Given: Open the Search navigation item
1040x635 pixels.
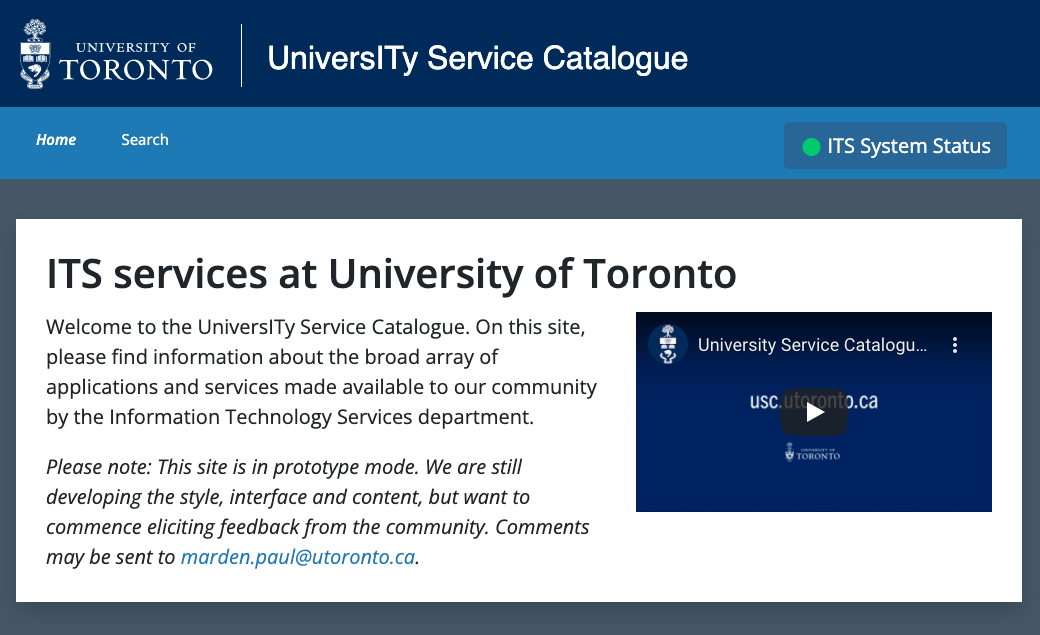Looking at the screenshot, I should (x=145, y=140).
